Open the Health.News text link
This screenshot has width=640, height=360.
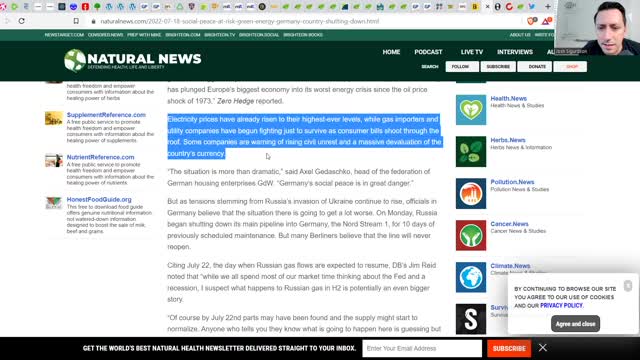pos(509,98)
